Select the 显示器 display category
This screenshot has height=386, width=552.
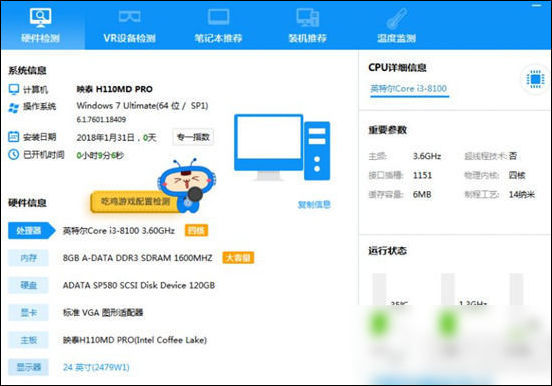pyautogui.click(x=28, y=367)
